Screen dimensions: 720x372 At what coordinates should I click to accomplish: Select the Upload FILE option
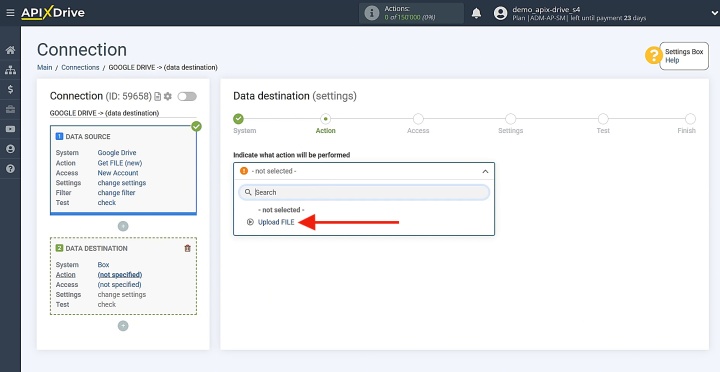pos(276,222)
